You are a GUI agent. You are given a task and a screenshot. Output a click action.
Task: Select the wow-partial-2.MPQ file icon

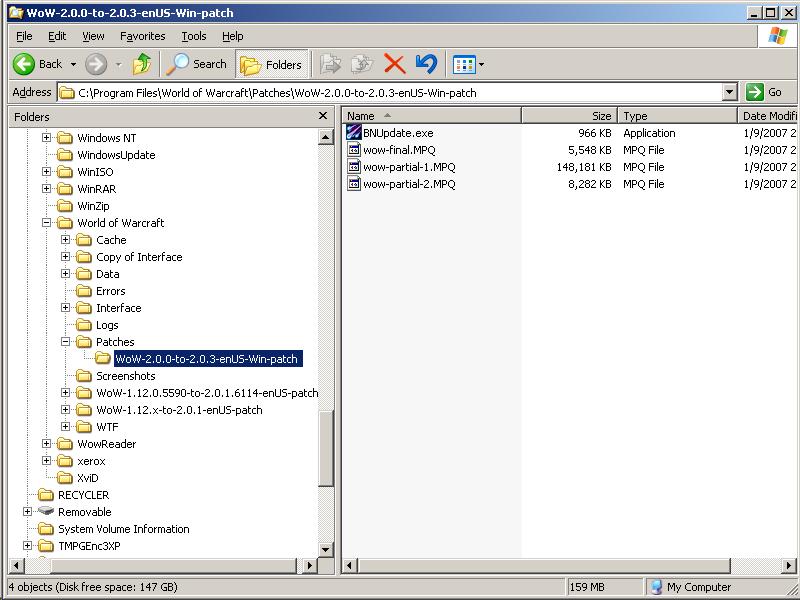pyautogui.click(x=354, y=184)
